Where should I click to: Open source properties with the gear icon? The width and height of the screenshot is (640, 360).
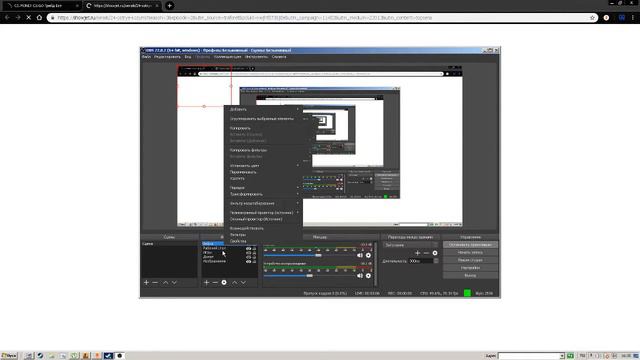pos(224,282)
